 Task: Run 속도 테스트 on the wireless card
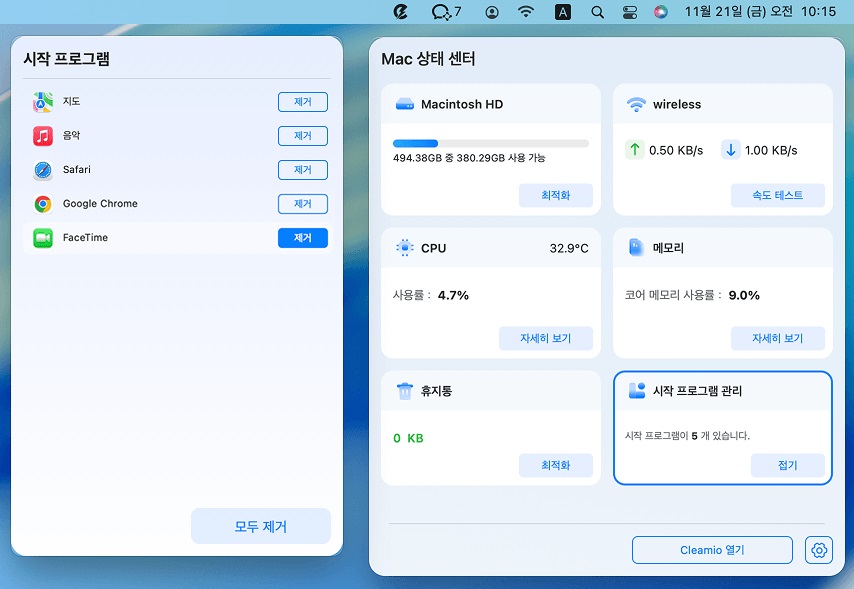[x=777, y=195]
